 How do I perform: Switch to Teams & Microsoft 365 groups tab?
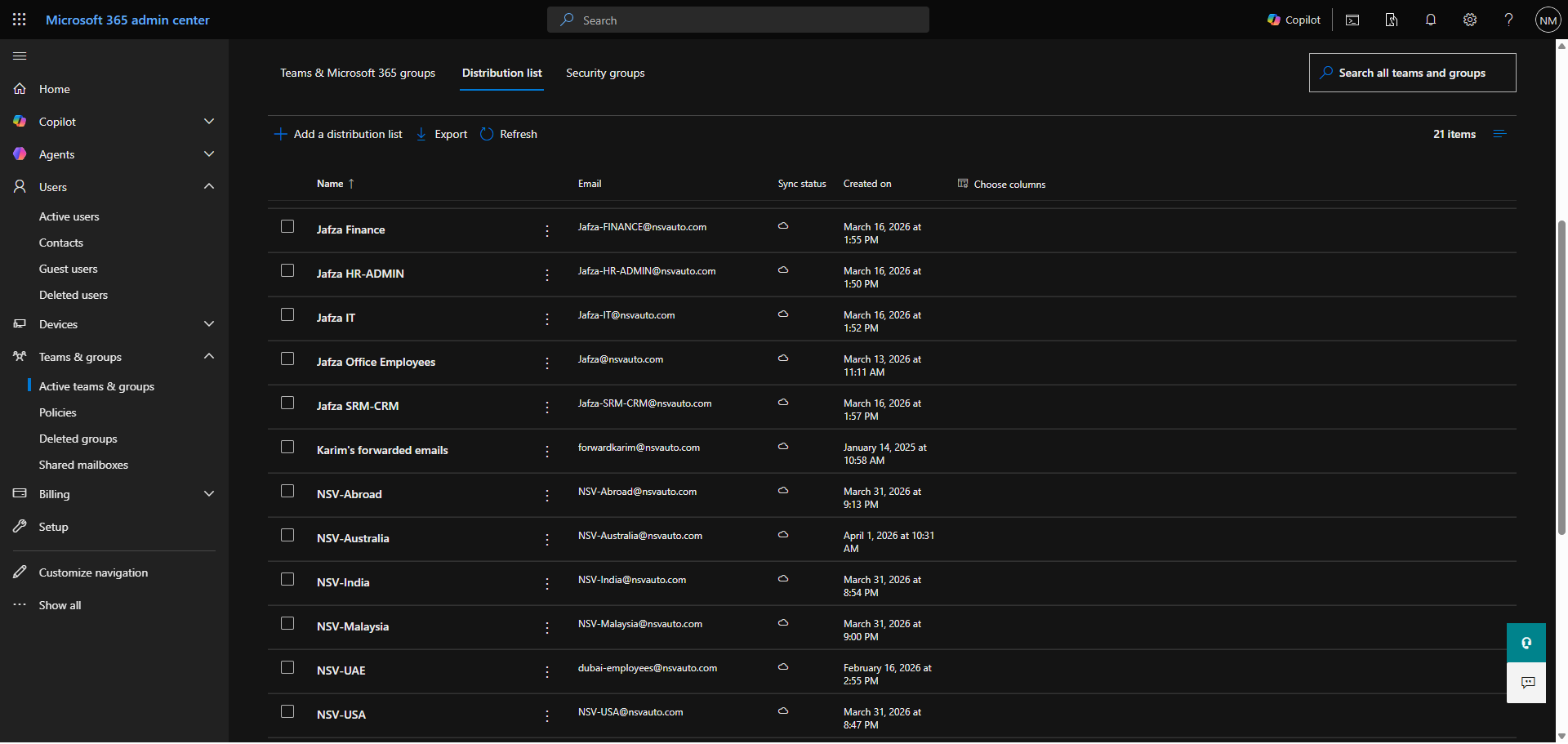click(358, 73)
